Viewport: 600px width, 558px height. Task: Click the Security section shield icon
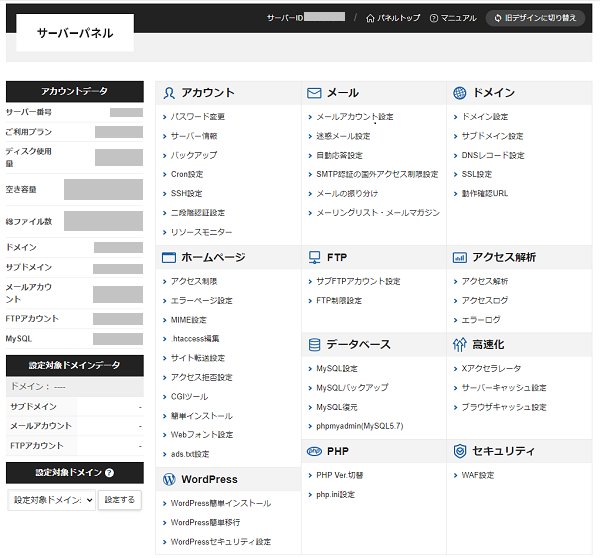(x=459, y=451)
